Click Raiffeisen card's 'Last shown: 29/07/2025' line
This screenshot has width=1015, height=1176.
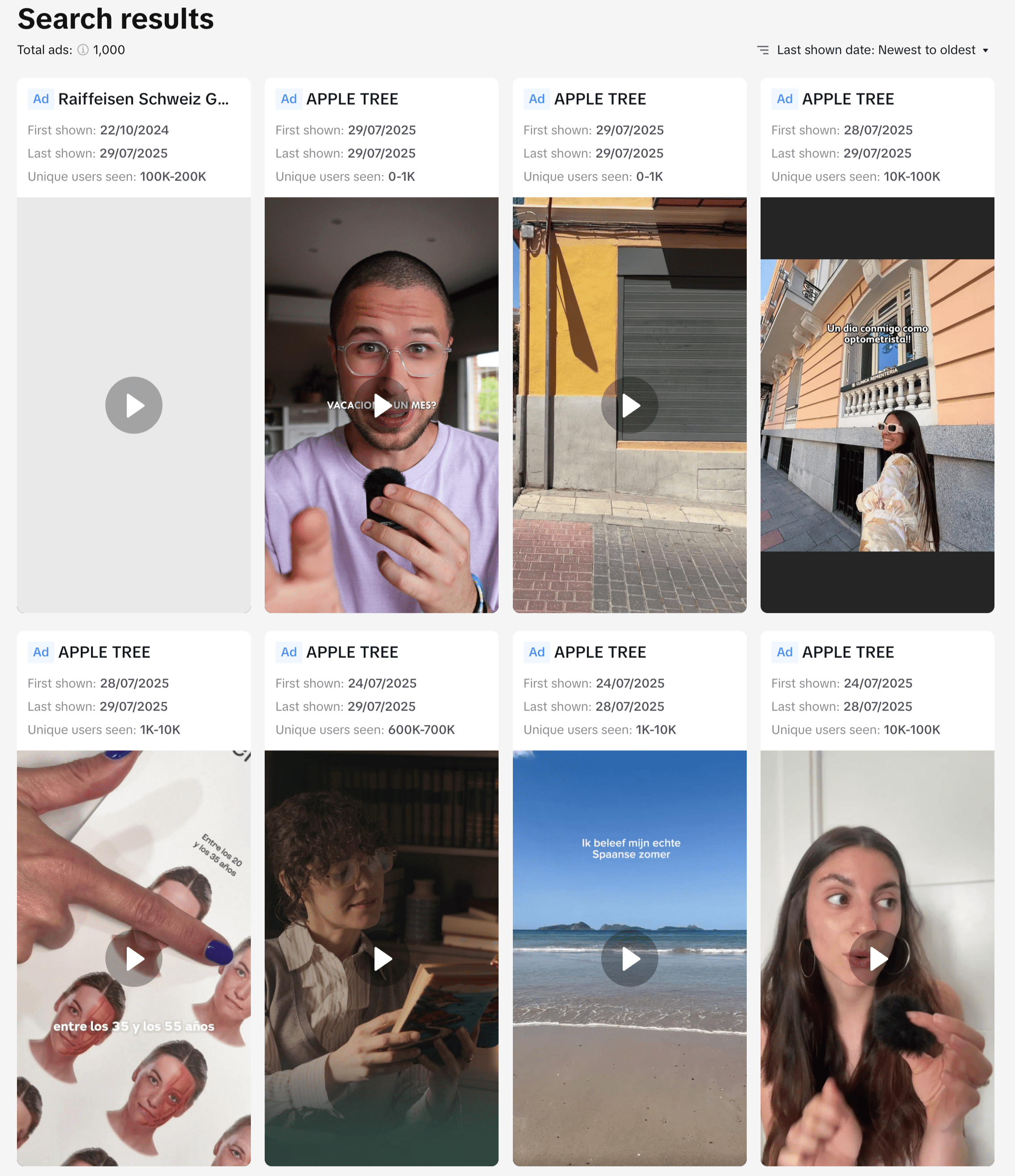point(98,153)
